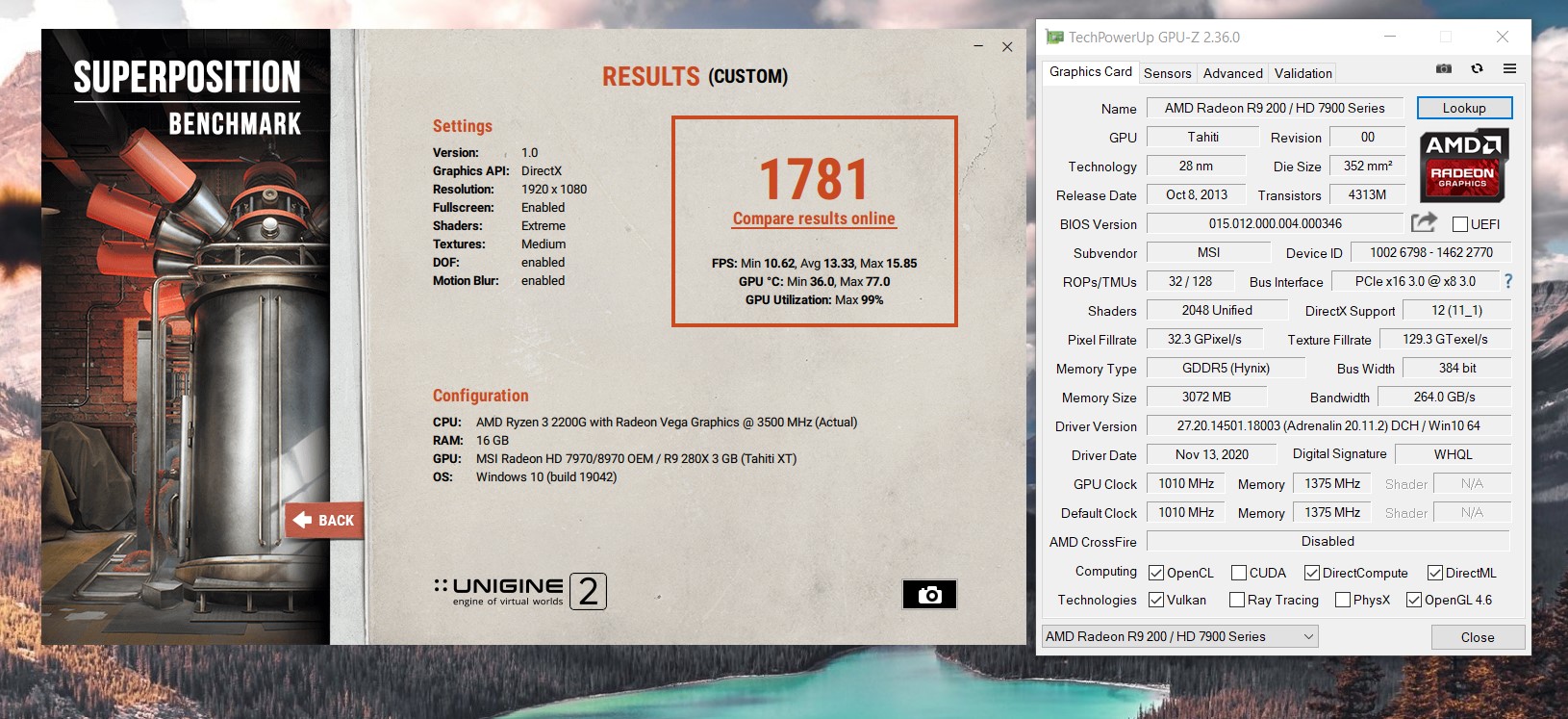This screenshot has width=1568, height=719.
Task: Click the BACK button in Superposition
Action: [x=324, y=520]
